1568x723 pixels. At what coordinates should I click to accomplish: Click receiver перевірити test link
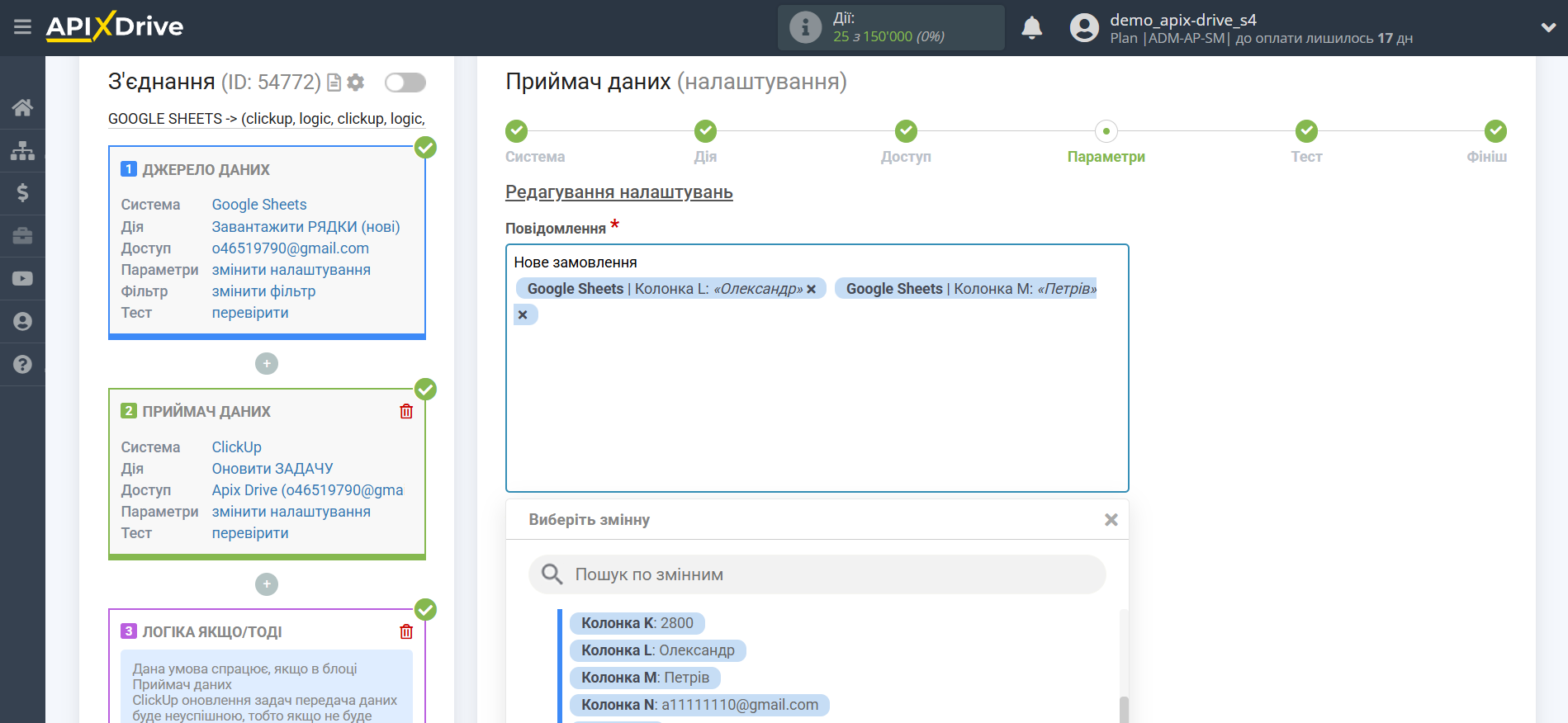(x=250, y=533)
